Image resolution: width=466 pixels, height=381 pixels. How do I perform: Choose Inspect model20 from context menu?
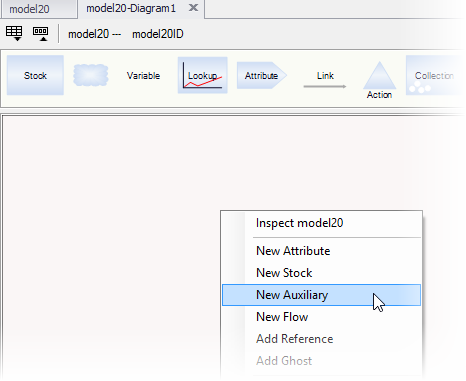[x=321, y=223]
